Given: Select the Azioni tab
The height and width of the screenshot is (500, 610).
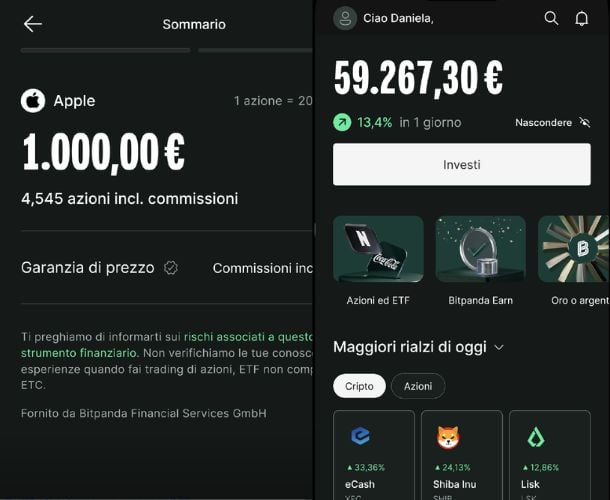Looking at the screenshot, I should click(418, 386).
